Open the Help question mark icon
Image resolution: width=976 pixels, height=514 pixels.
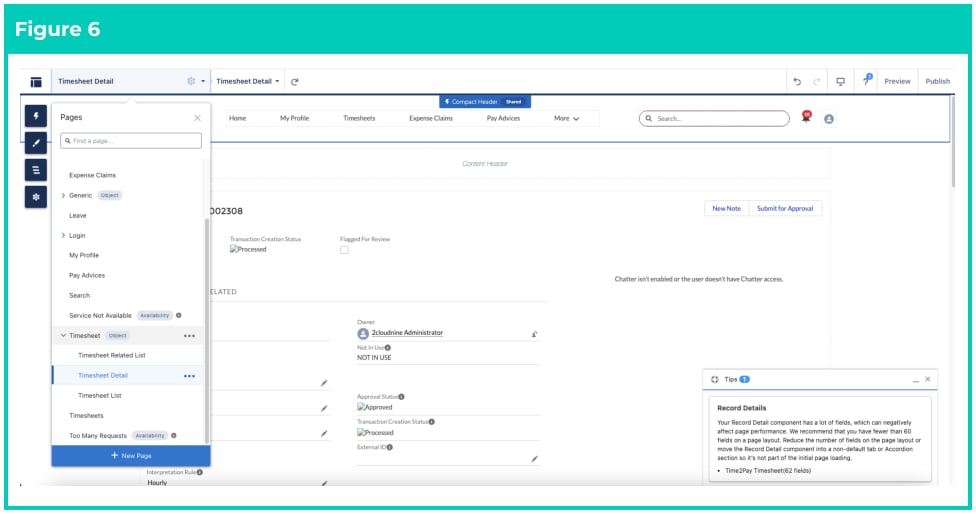point(866,80)
